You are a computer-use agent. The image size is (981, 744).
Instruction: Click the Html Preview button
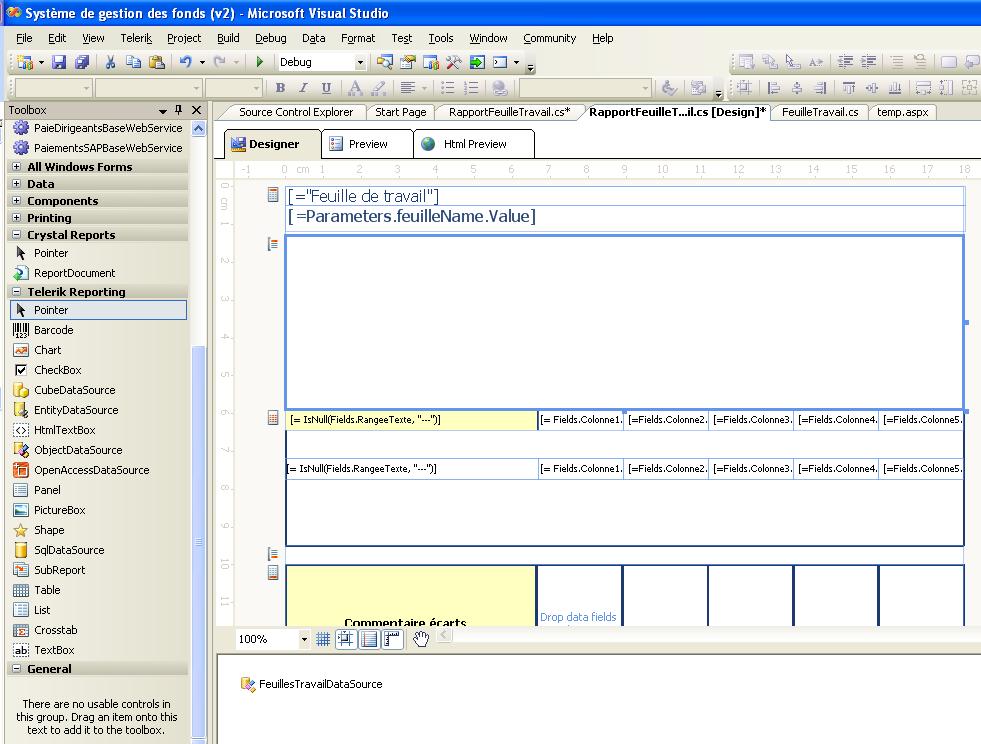point(474,144)
